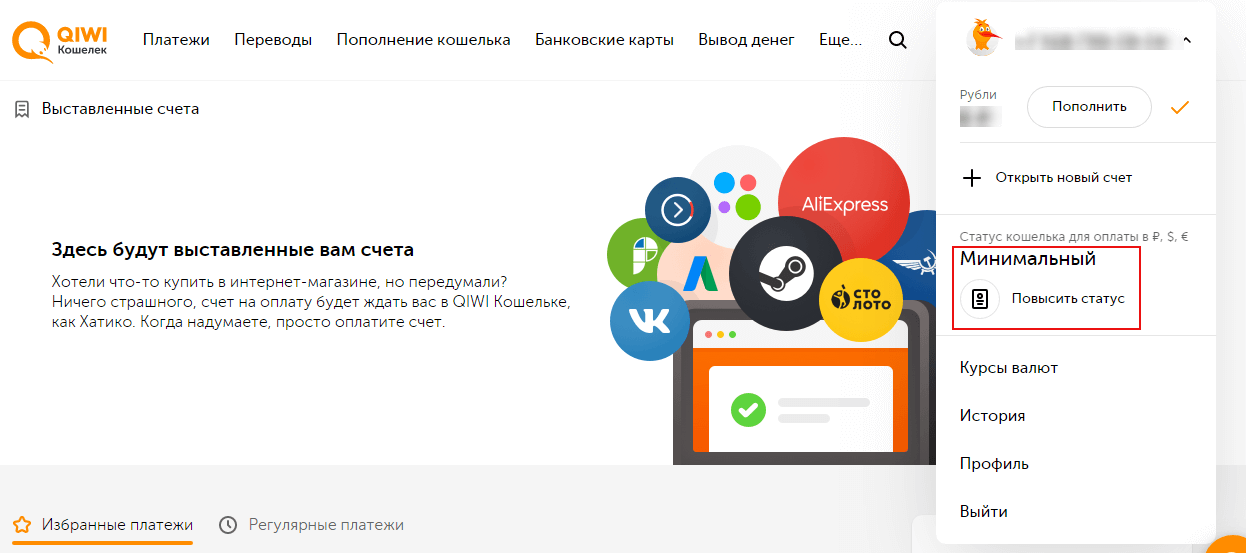Click the bird avatar in account panel

(985, 38)
